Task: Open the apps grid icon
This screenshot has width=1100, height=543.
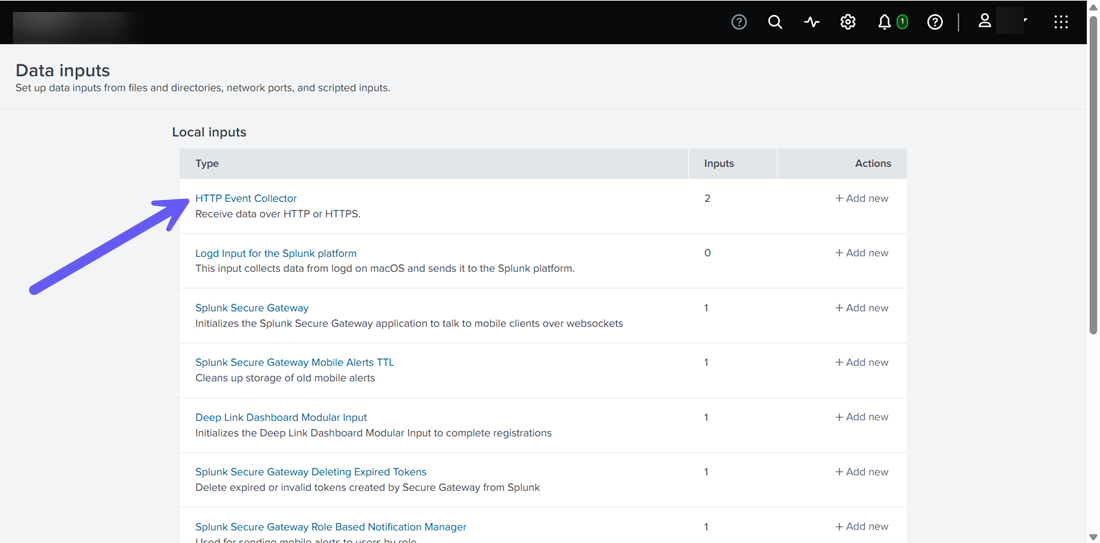Action: coord(1061,22)
